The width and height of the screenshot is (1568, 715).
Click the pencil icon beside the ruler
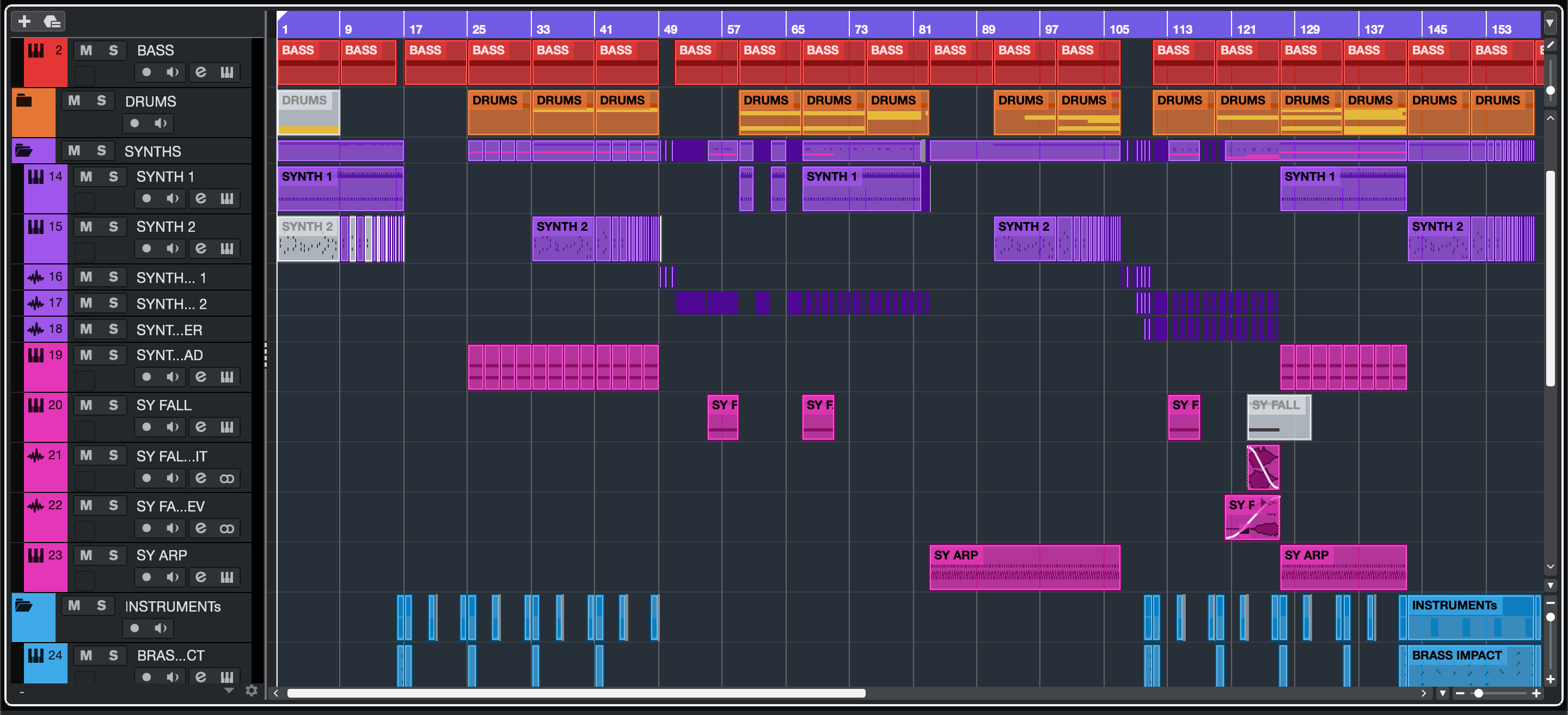(1551, 46)
